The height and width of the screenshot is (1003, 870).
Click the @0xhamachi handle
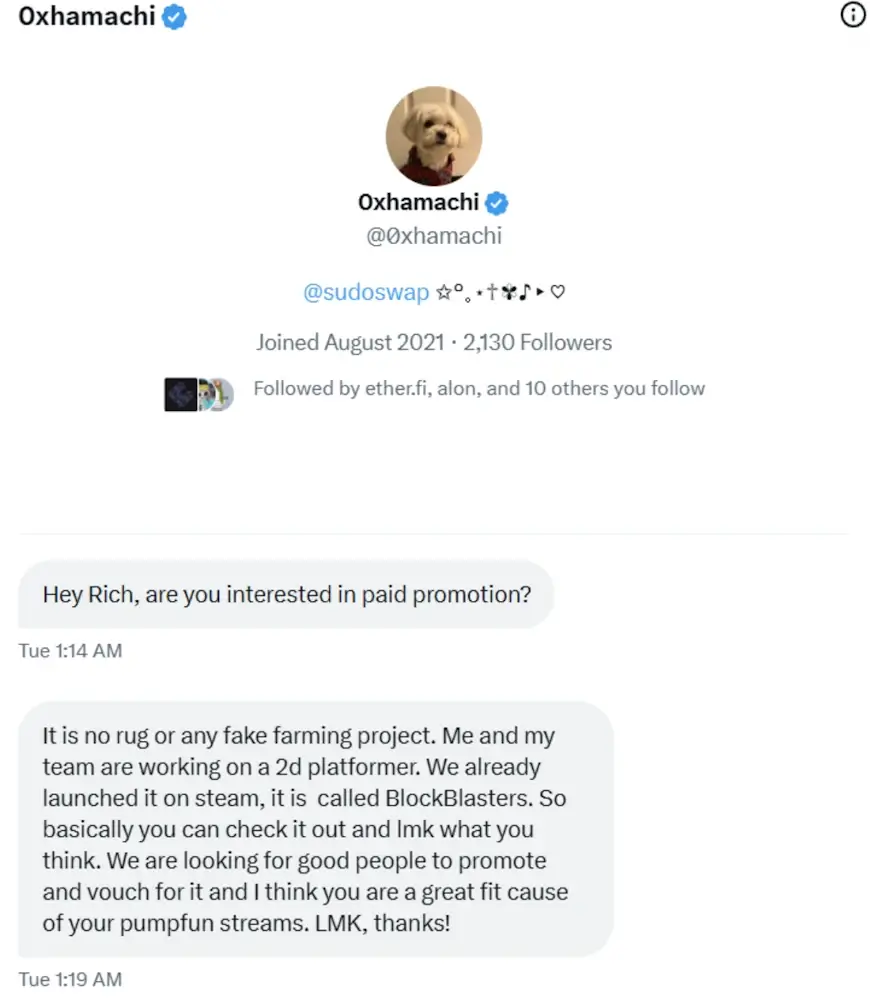click(x=434, y=237)
